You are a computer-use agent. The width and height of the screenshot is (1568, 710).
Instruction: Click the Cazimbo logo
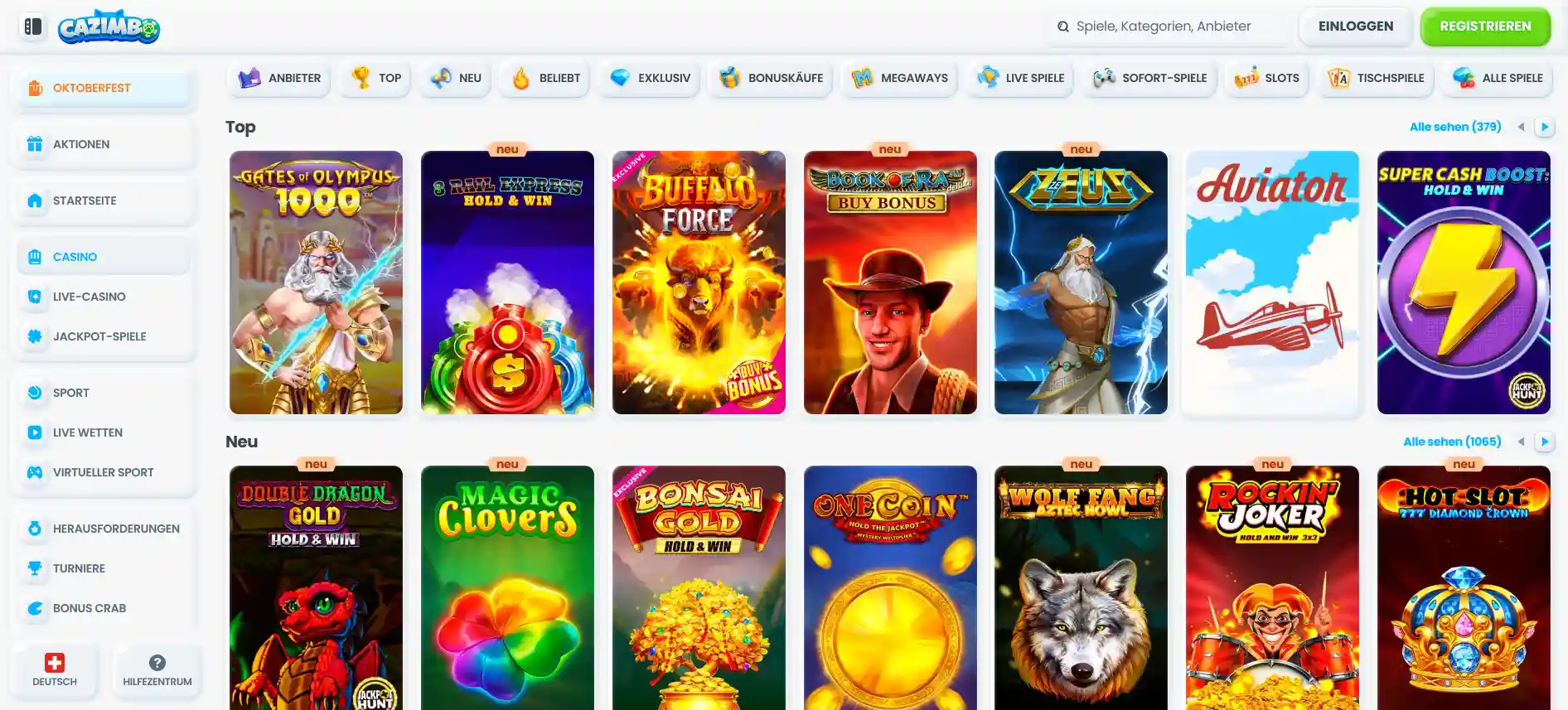click(x=109, y=27)
